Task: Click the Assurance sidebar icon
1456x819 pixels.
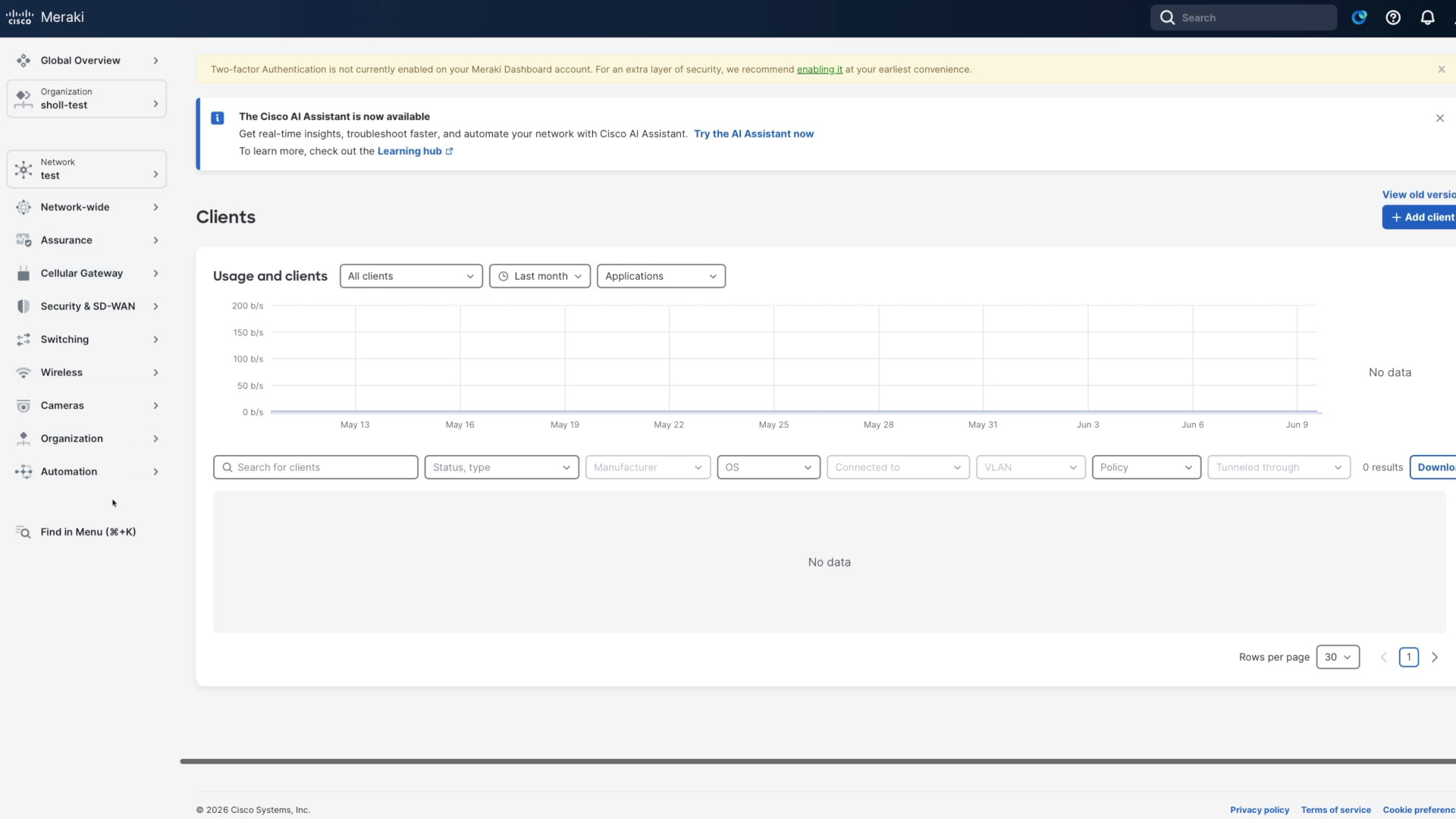Action: (x=24, y=240)
